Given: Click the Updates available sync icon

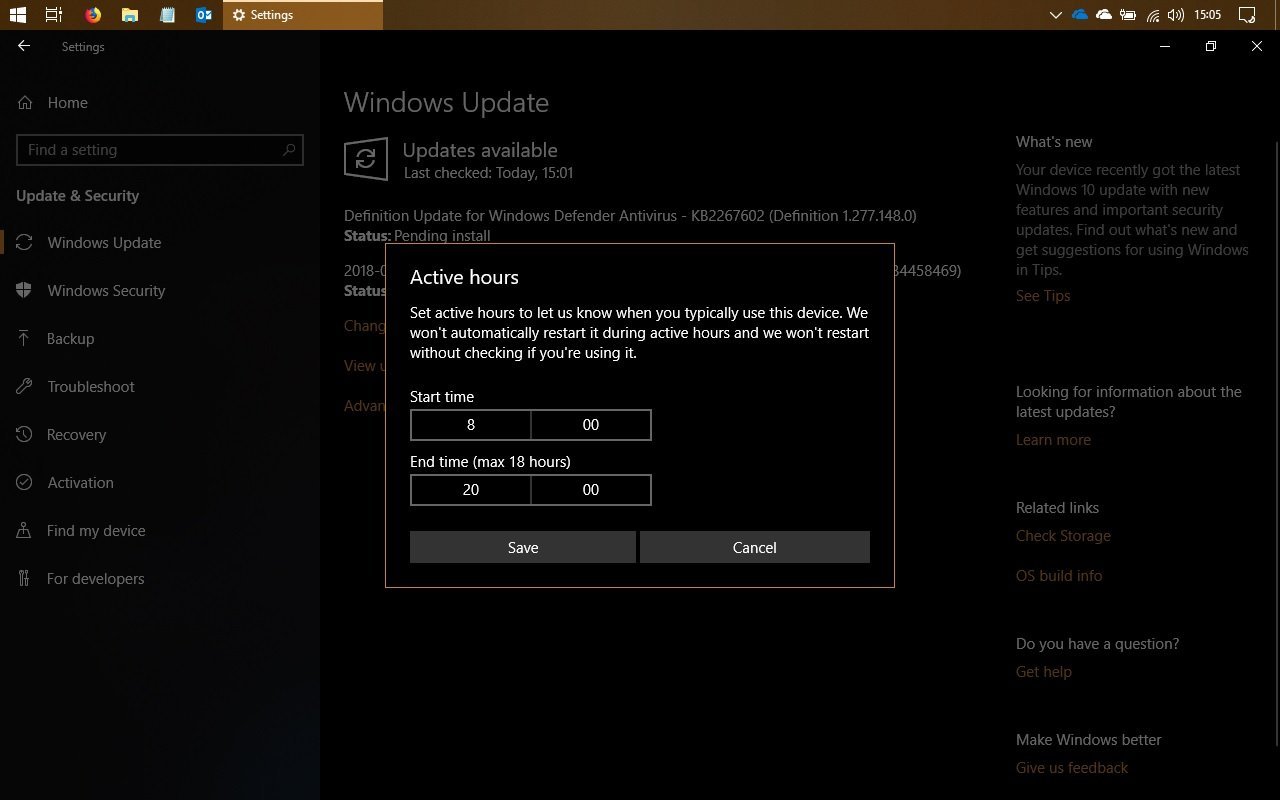Looking at the screenshot, I should point(366,160).
